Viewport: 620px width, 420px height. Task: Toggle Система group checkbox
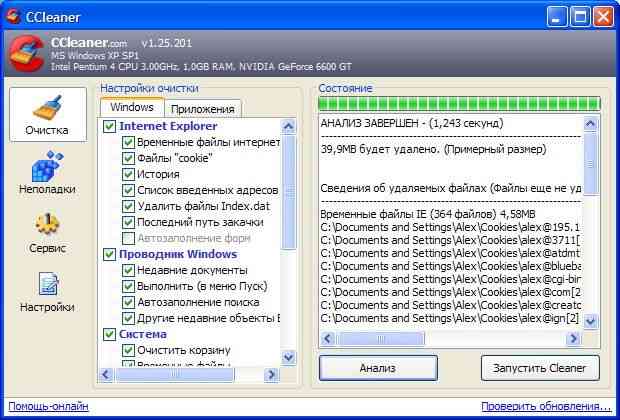110,335
